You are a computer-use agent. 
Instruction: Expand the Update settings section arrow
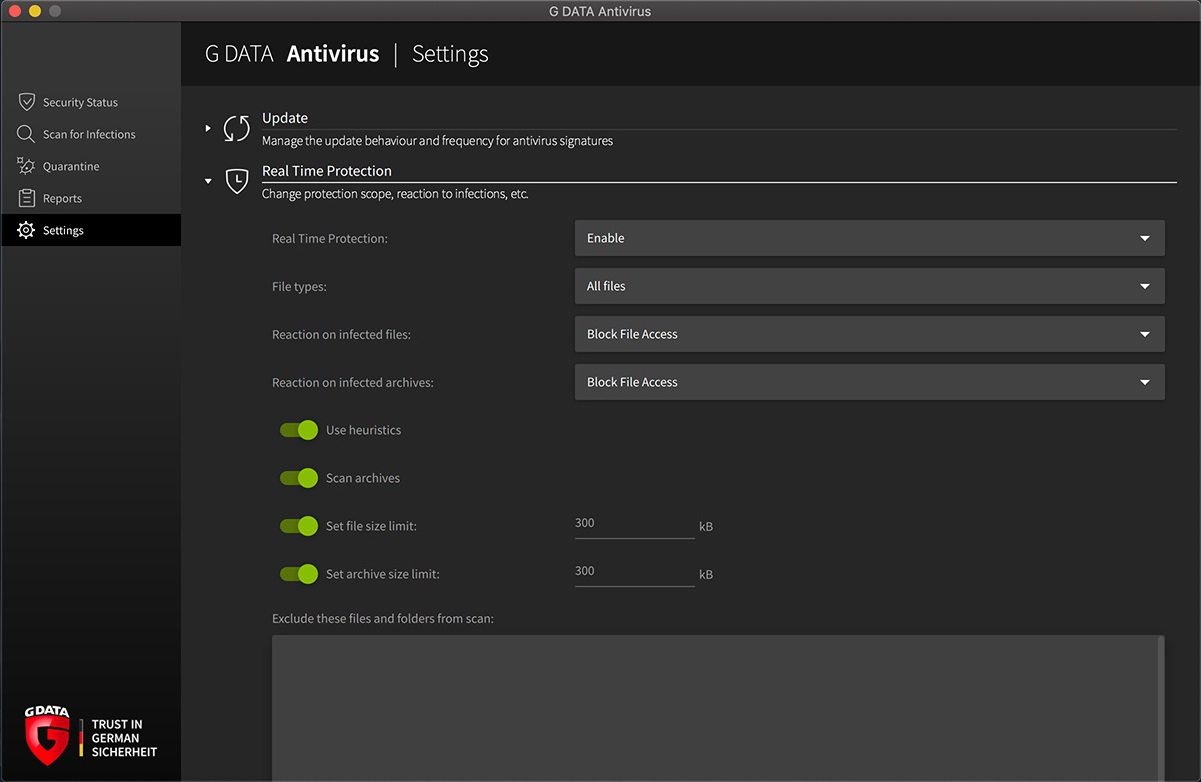click(x=208, y=128)
